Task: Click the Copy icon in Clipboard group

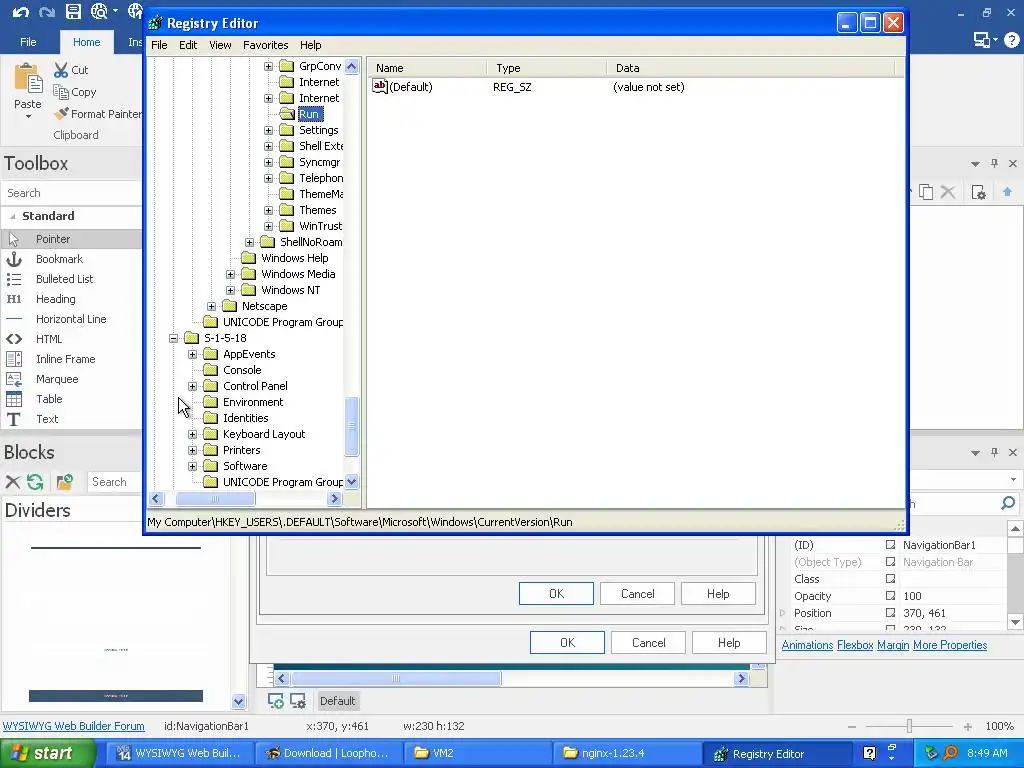Action: click(61, 92)
